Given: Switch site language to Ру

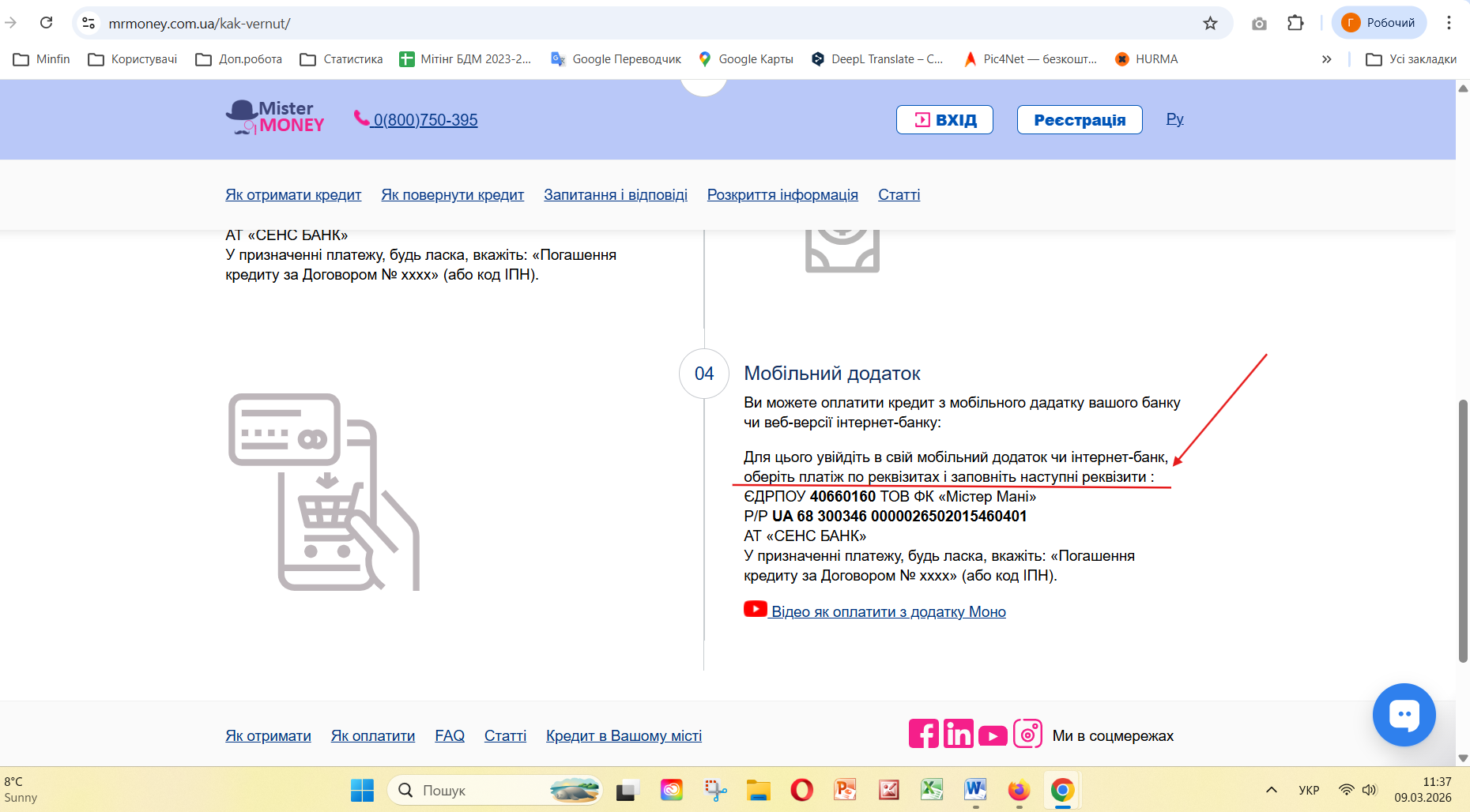Looking at the screenshot, I should [x=1175, y=119].
